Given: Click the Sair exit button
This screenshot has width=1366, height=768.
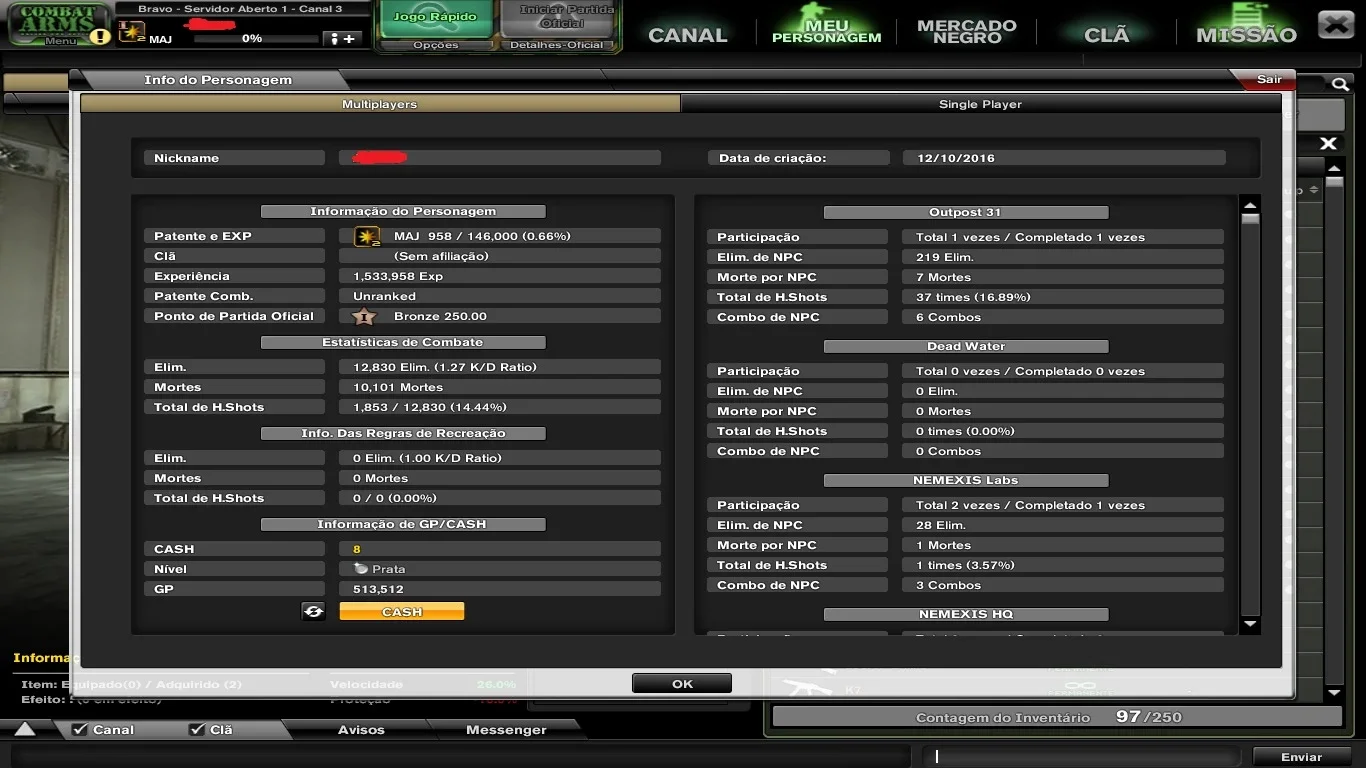Looking at the screenshot, I should tap(1268, 79).
